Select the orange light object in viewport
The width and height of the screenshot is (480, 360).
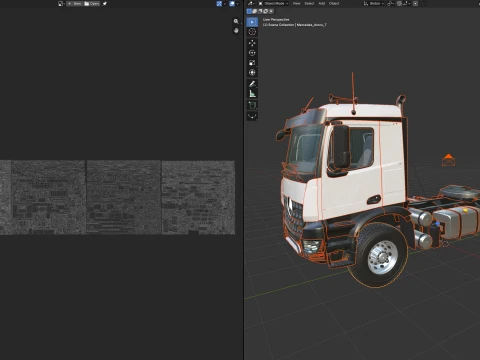pyautogui.click(x=448, y=160)
